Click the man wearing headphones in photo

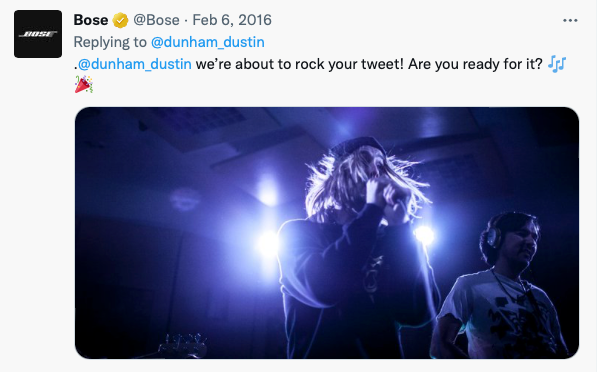(x=497, y=287)
